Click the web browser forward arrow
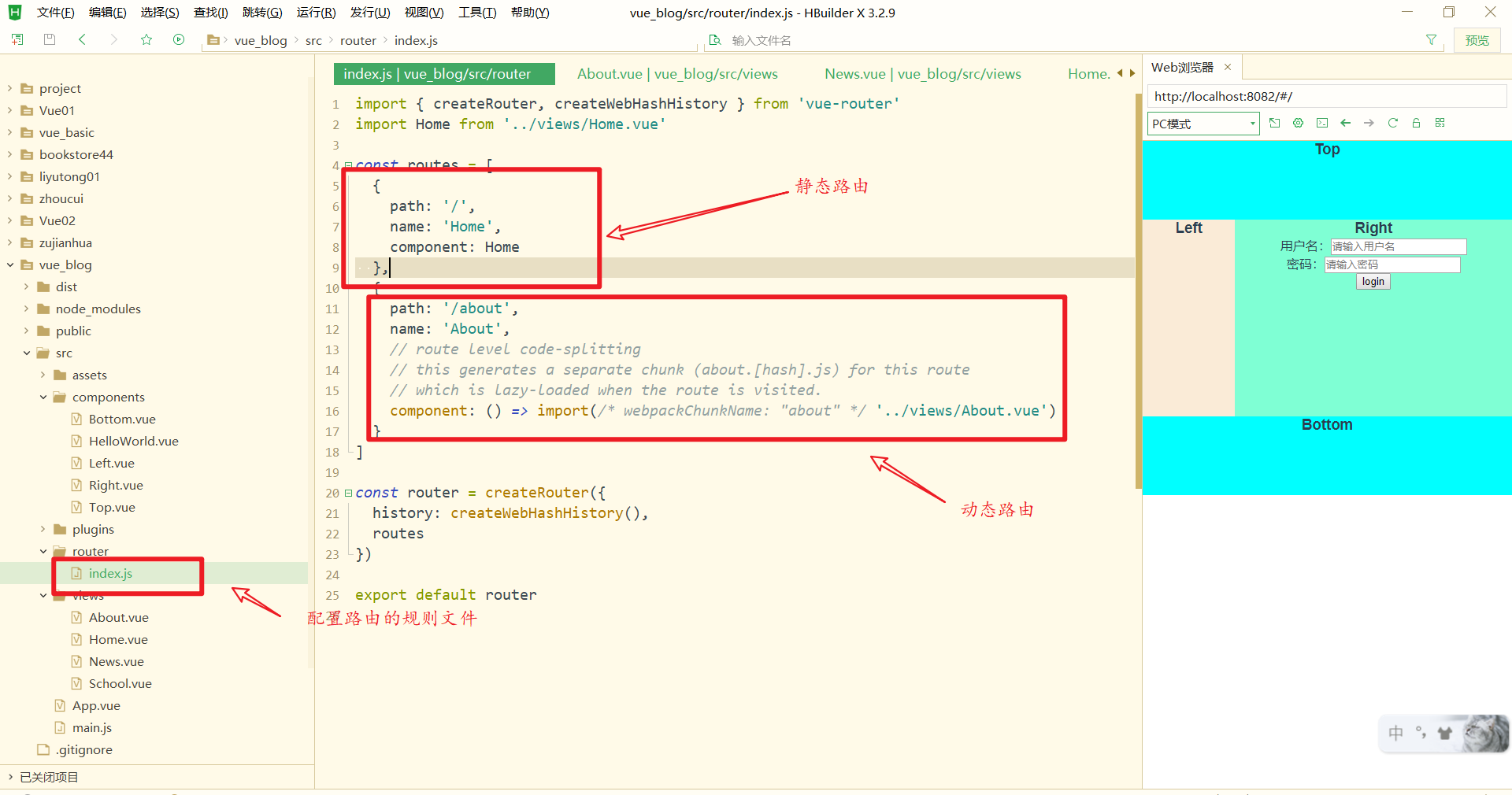This screenshot has width=1512, height=795. coord(1369,123)
